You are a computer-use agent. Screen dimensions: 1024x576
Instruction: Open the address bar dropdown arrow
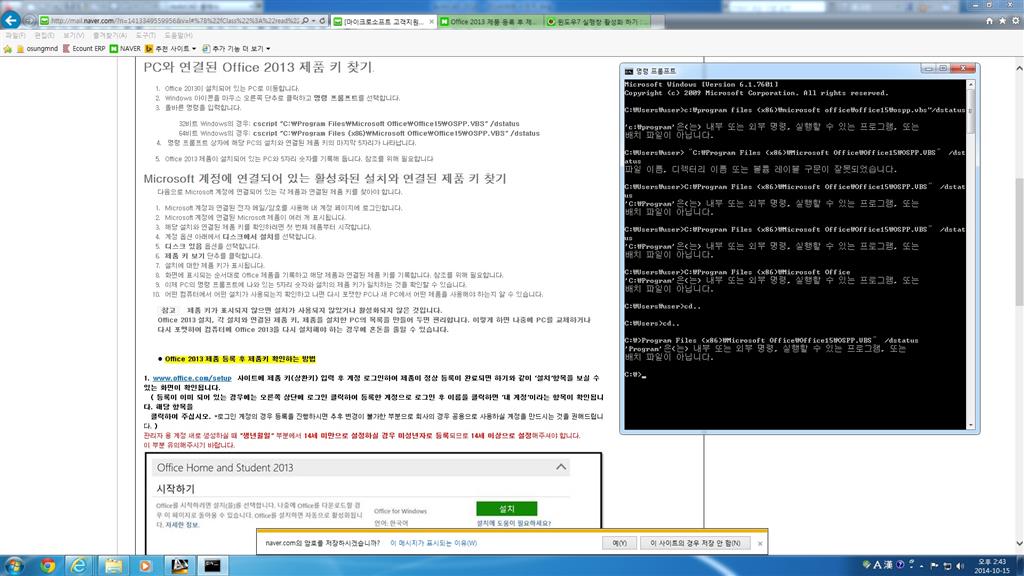313,21
